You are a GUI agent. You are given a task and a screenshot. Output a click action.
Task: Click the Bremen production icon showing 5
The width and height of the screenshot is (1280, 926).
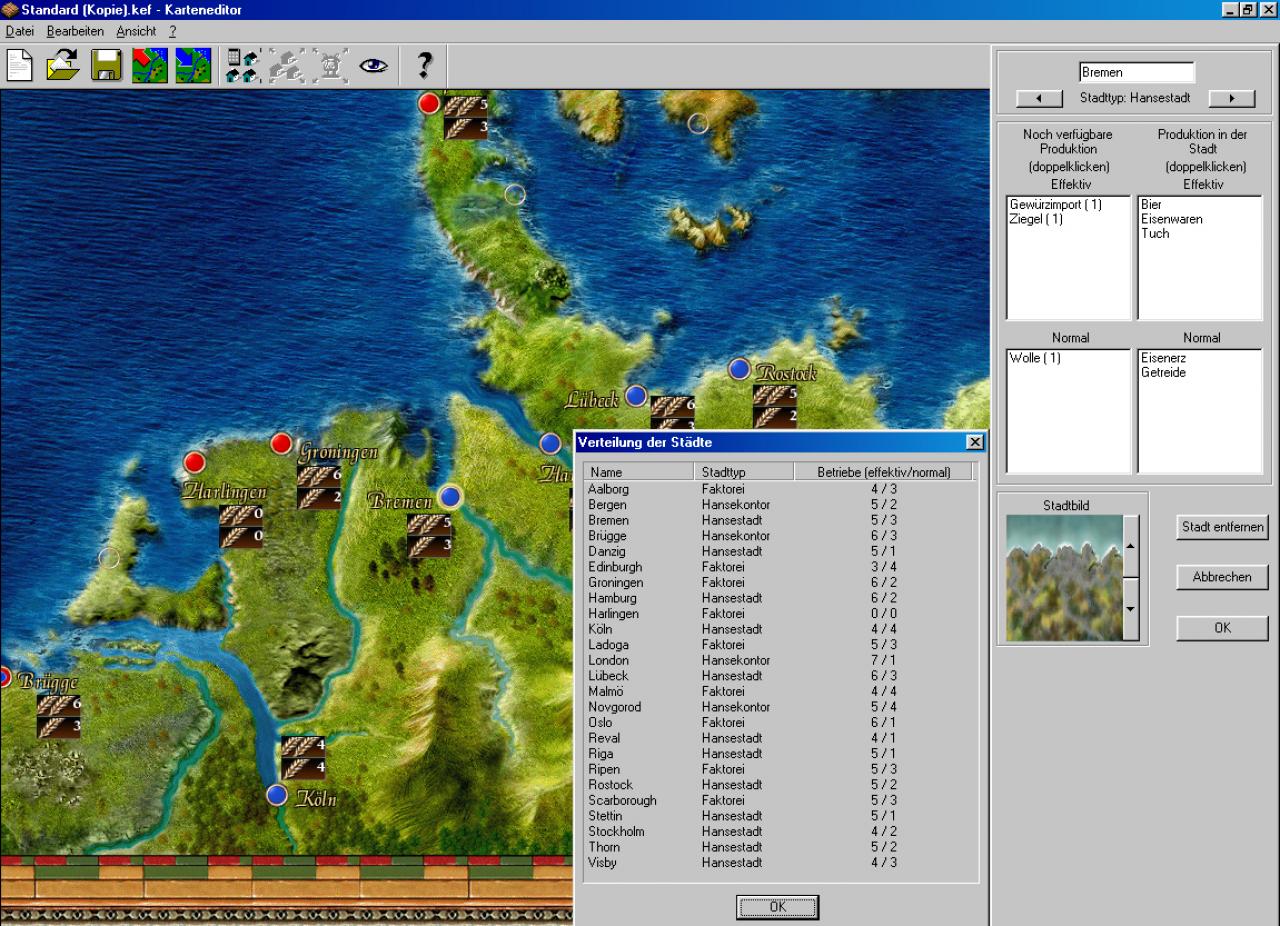[x=429, y=523]
